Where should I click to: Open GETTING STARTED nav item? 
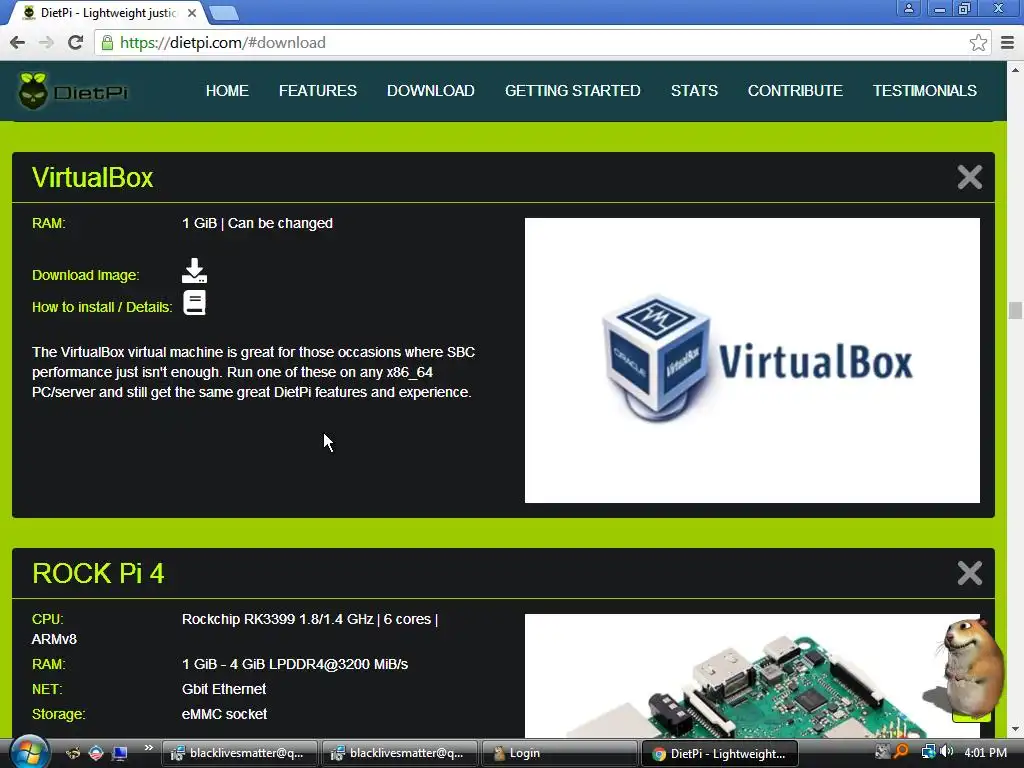pos(573,91)
